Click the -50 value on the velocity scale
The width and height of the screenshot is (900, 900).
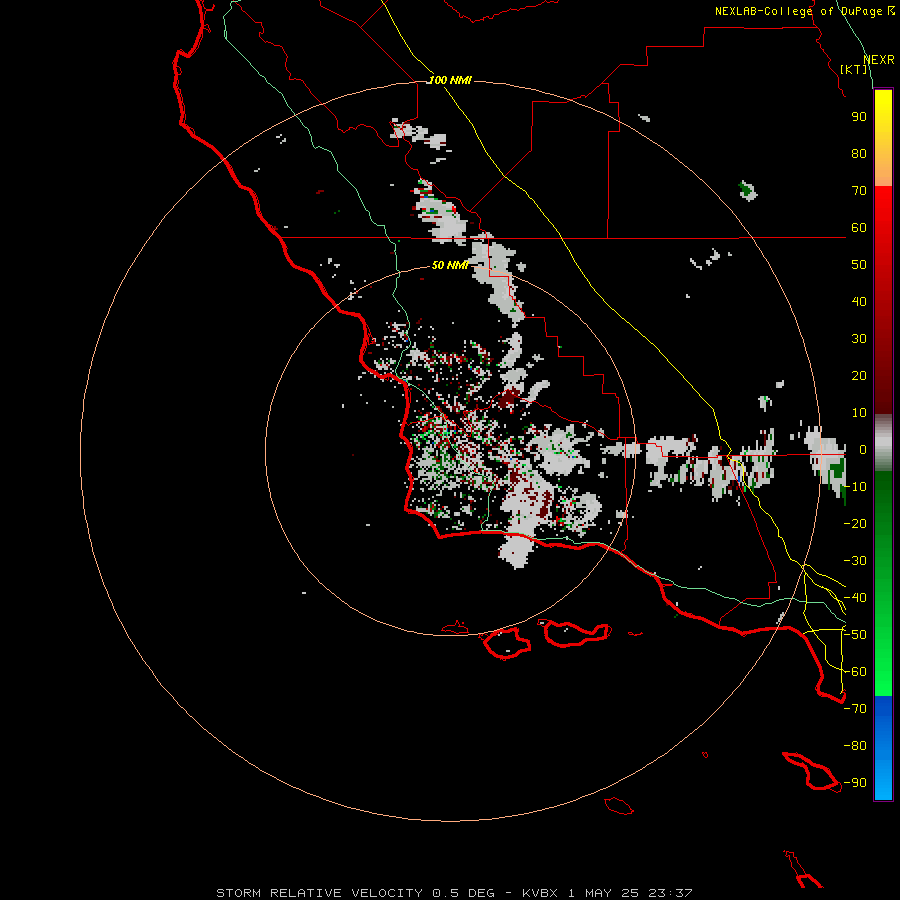(x=855, y=635)
